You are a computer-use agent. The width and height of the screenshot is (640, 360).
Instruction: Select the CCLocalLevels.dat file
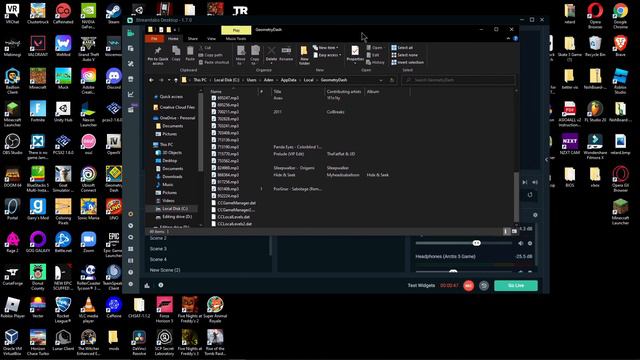click(234, 217)
